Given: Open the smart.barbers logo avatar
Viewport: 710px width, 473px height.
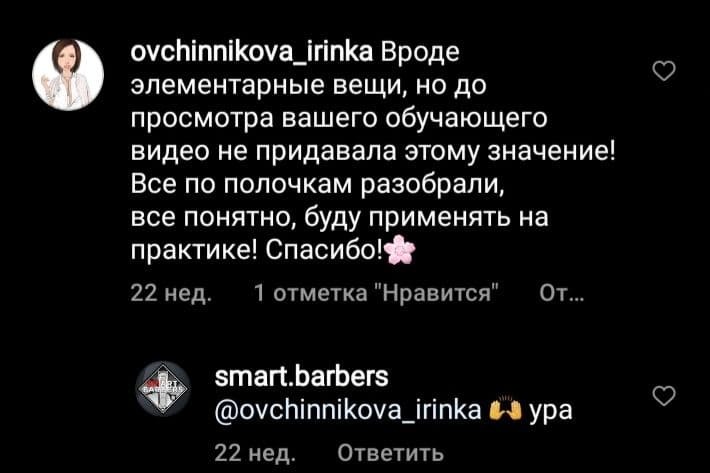Looking at the screenshot, I should click(x=163, y=388).
